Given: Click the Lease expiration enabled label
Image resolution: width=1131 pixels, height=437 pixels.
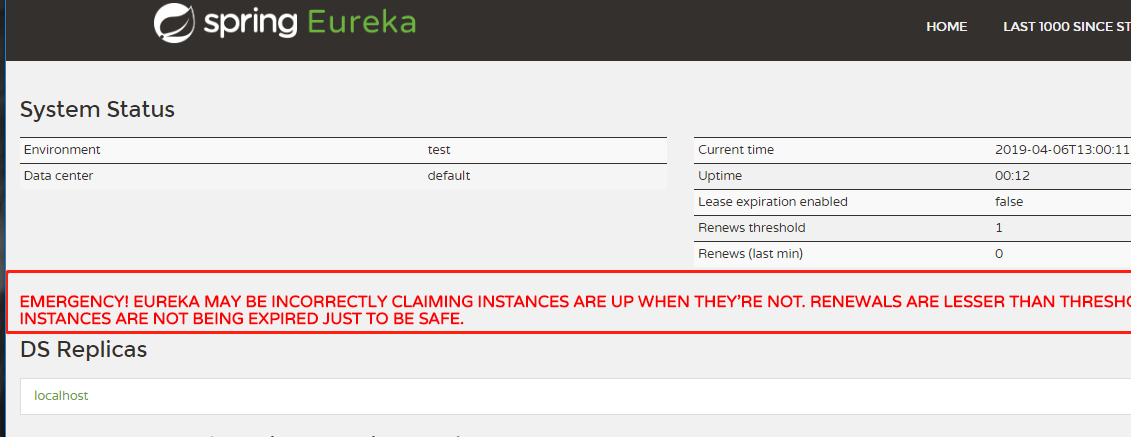Looking at the screenshot, I should [772, 202].
